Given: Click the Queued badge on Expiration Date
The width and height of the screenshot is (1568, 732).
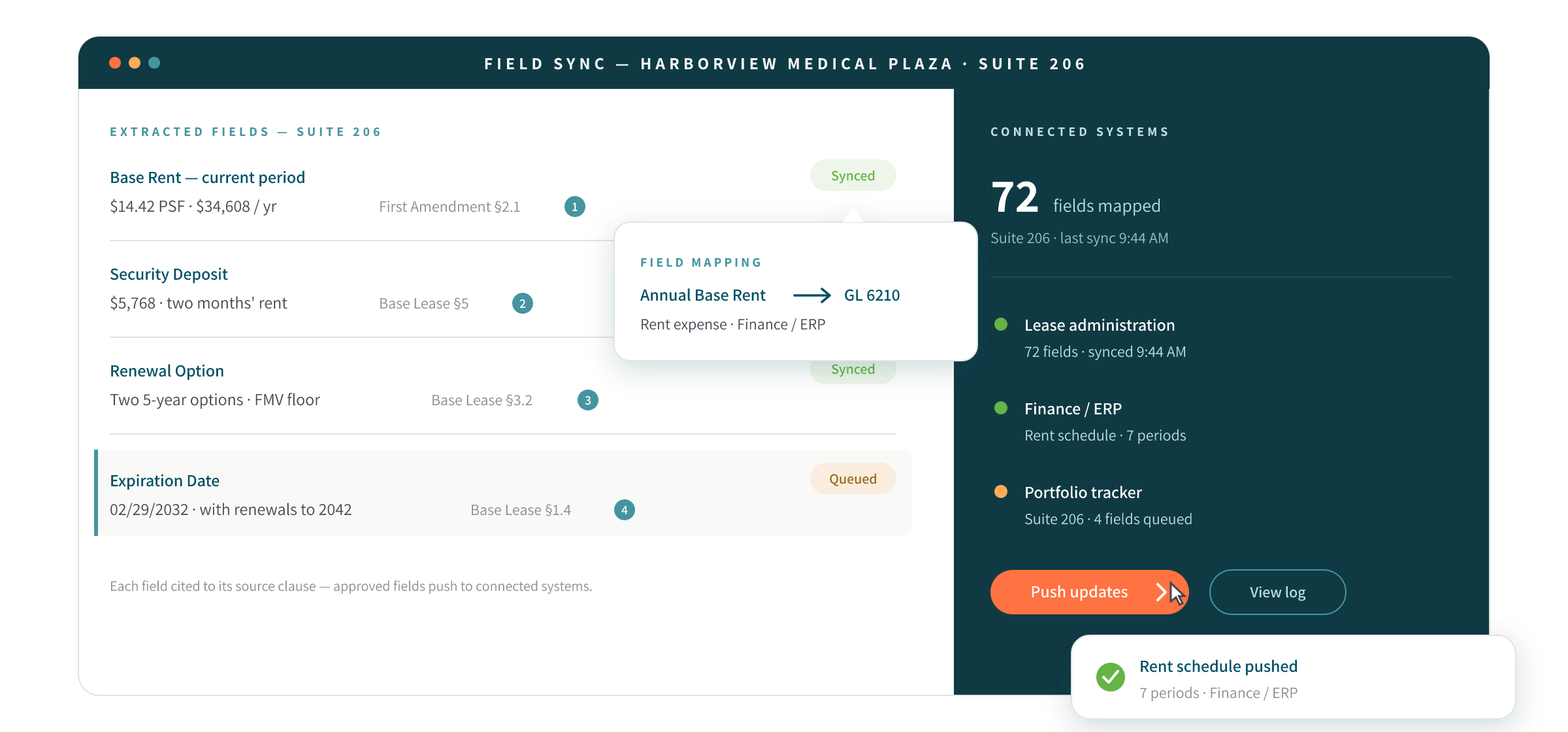Looking at the screenshot, I should 853,479.
